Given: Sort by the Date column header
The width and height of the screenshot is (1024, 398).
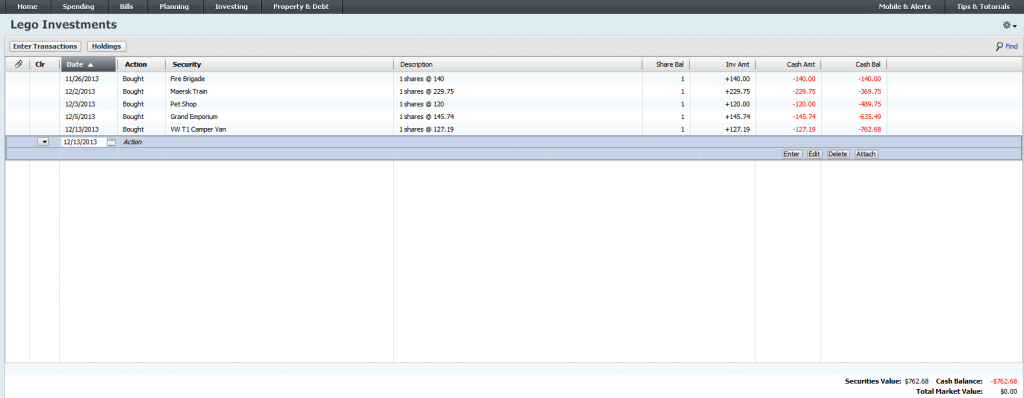Looking at the screenshot, I should (x=88, y=65).
